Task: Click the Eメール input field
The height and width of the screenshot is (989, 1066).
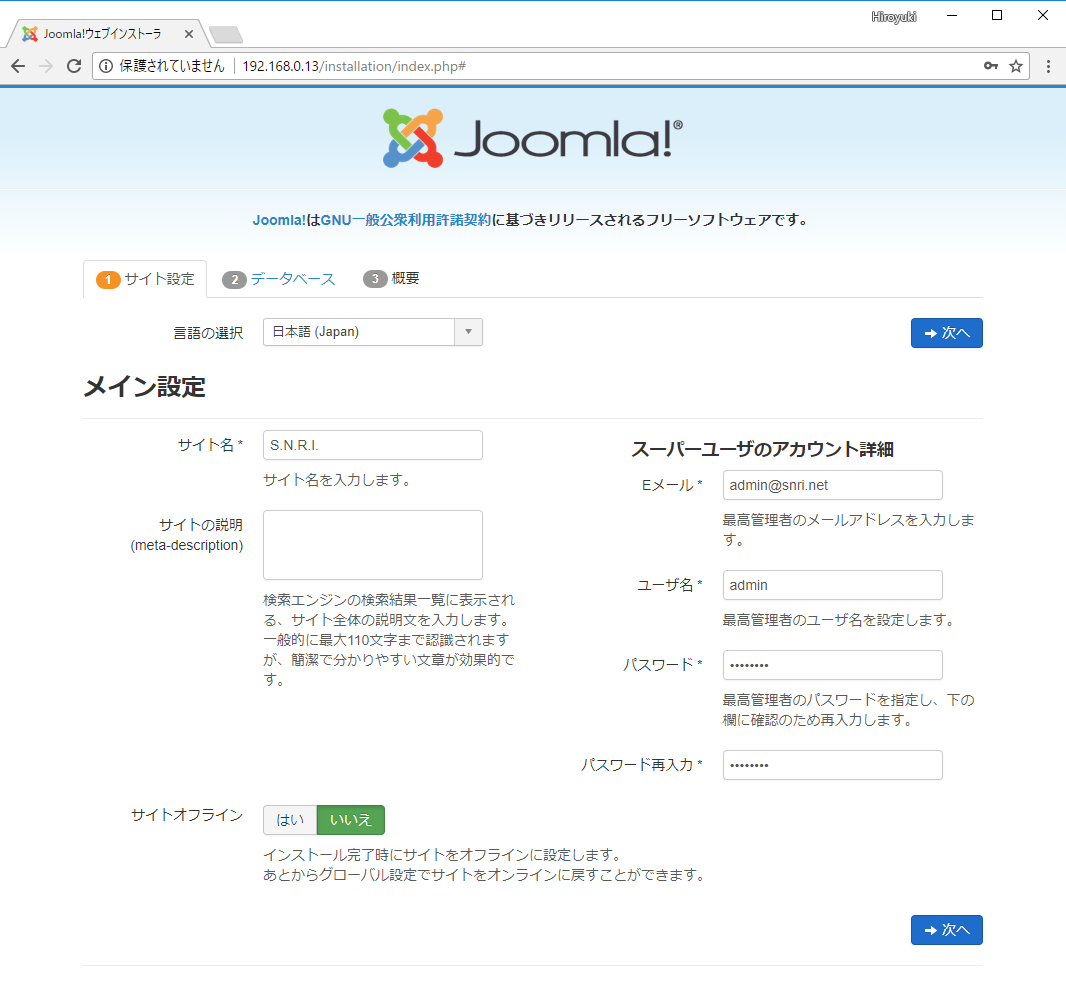Action: coord(832,485)
